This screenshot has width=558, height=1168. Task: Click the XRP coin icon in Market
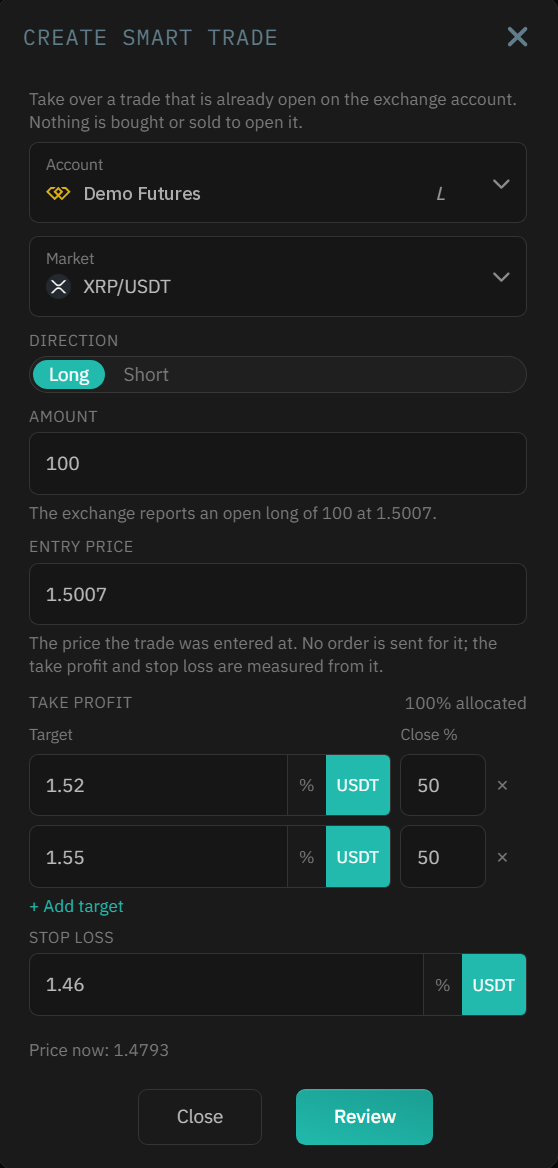58,286
